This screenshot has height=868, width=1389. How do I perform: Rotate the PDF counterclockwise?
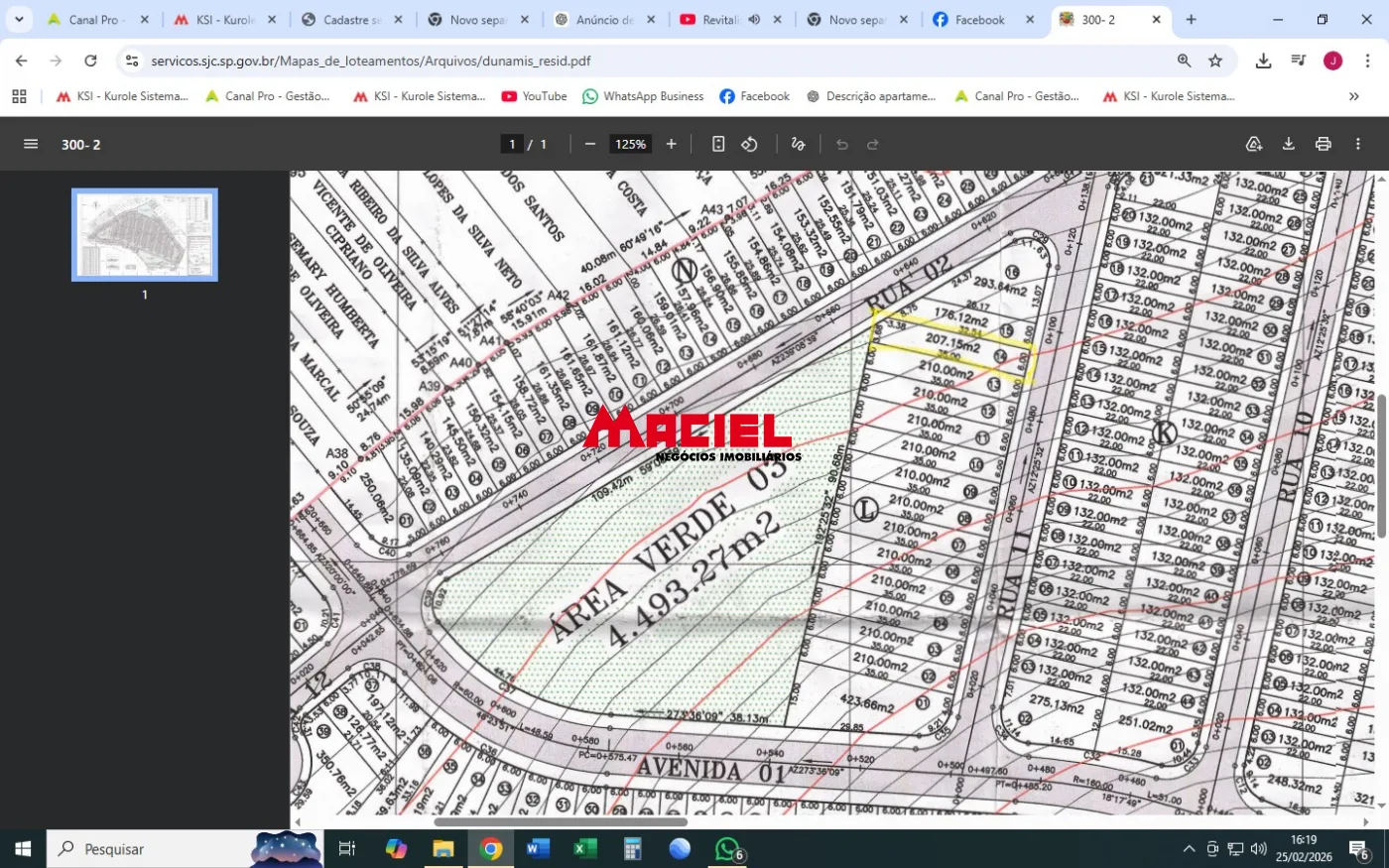click(749, 144)
